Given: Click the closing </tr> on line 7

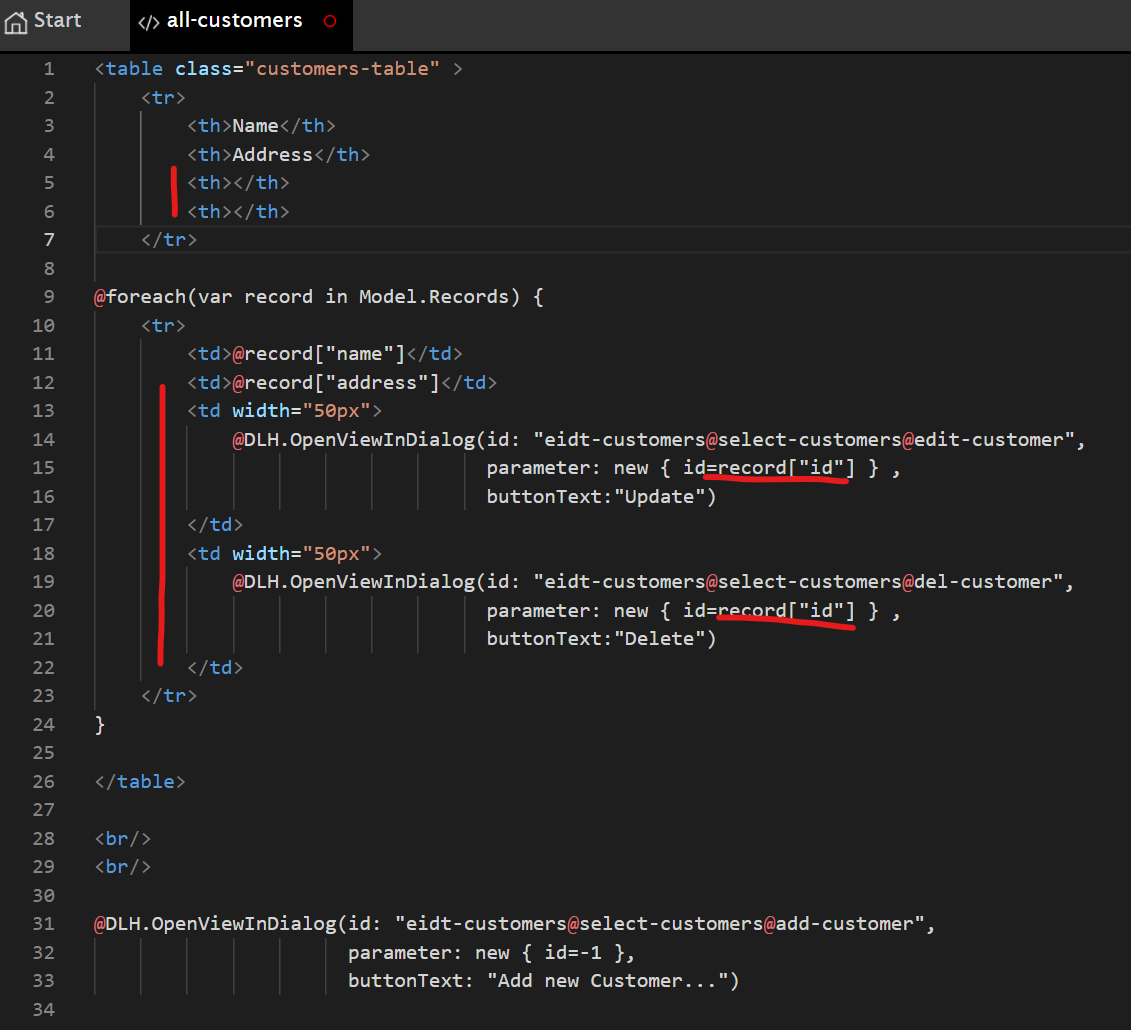Looking at the screenshot, I should click(169, 239).
